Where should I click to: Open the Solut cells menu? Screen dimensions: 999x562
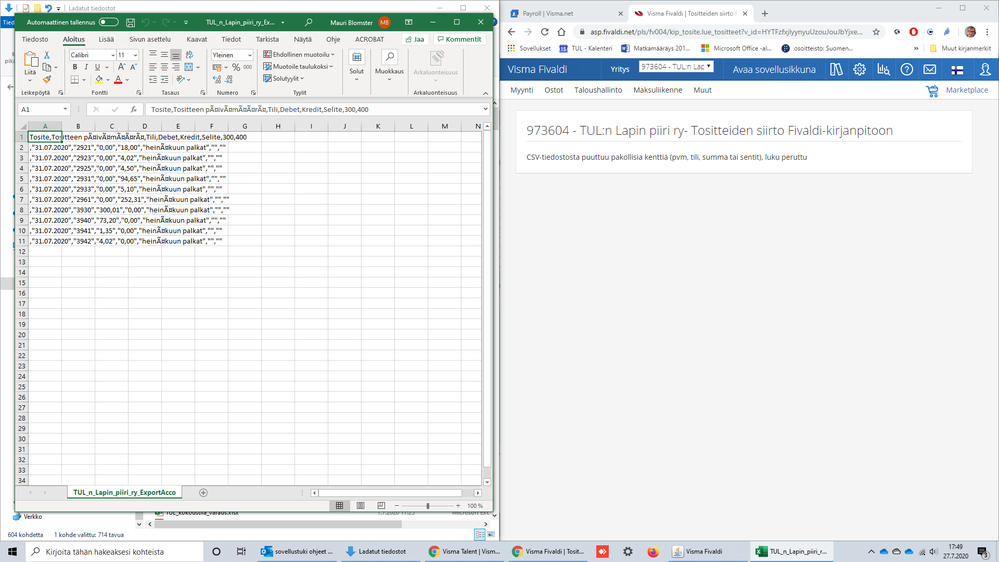pyautogui.click(x=357, y=66)
